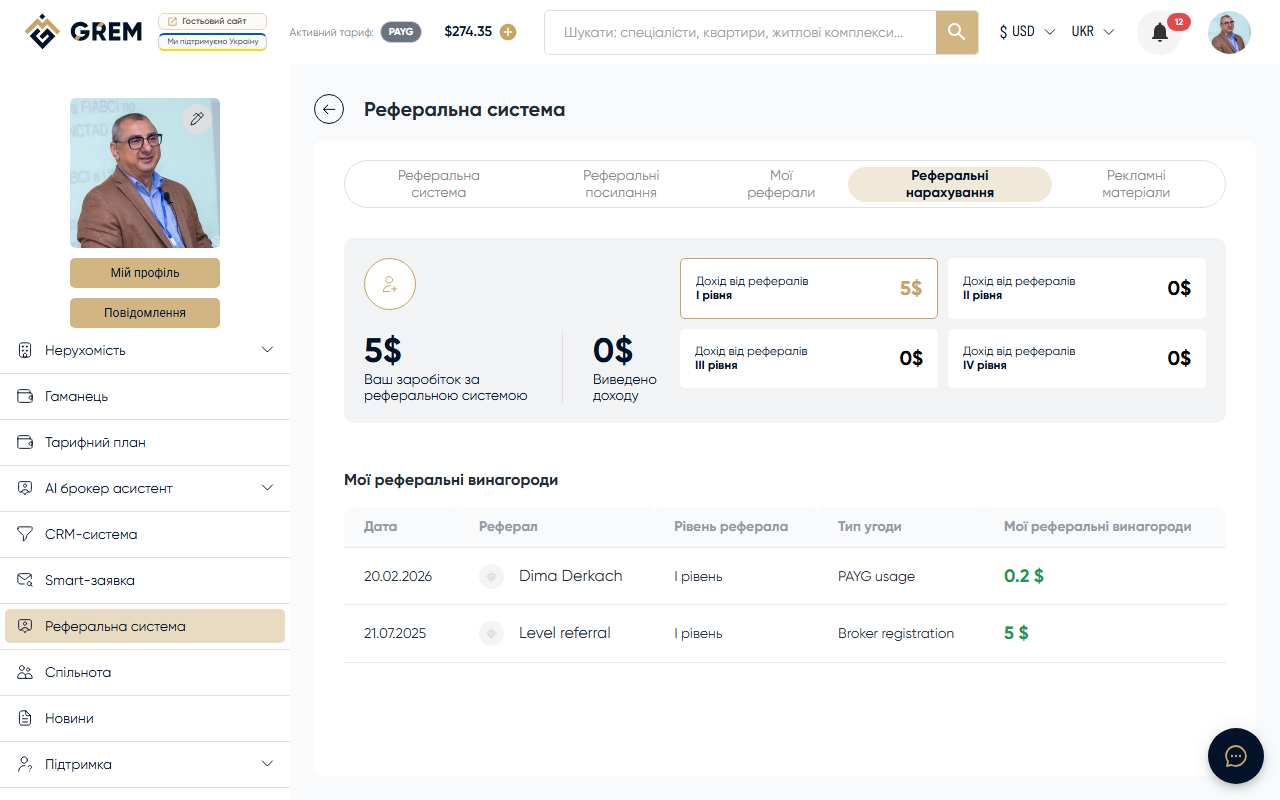Click the pencil icon on profile photo
This screenshot has height=800, width=1280.
[197, 118]
